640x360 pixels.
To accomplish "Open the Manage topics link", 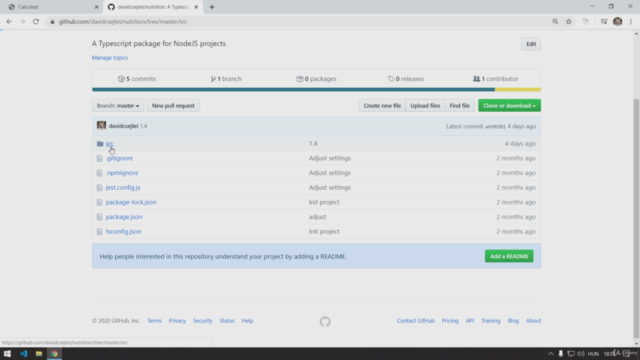I will [x=110, y=58].
